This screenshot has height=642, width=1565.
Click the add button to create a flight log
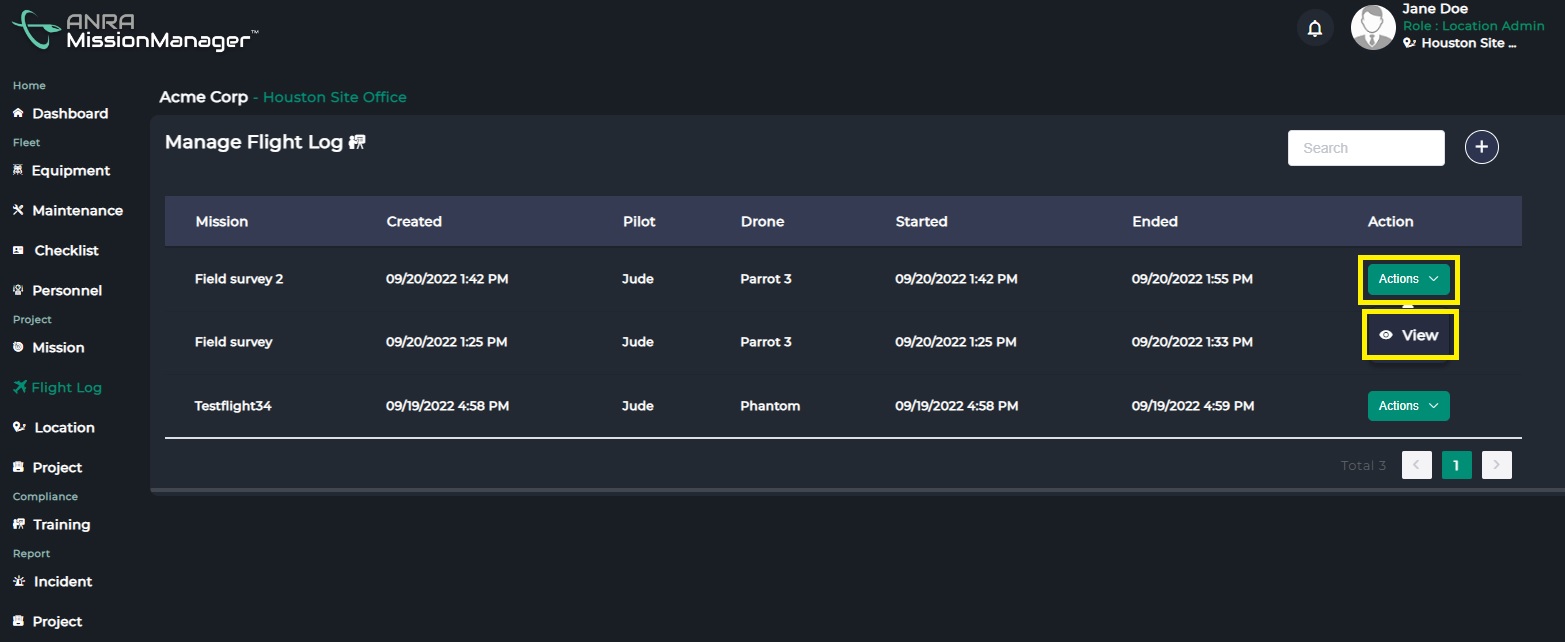(x=1481, y=147)
